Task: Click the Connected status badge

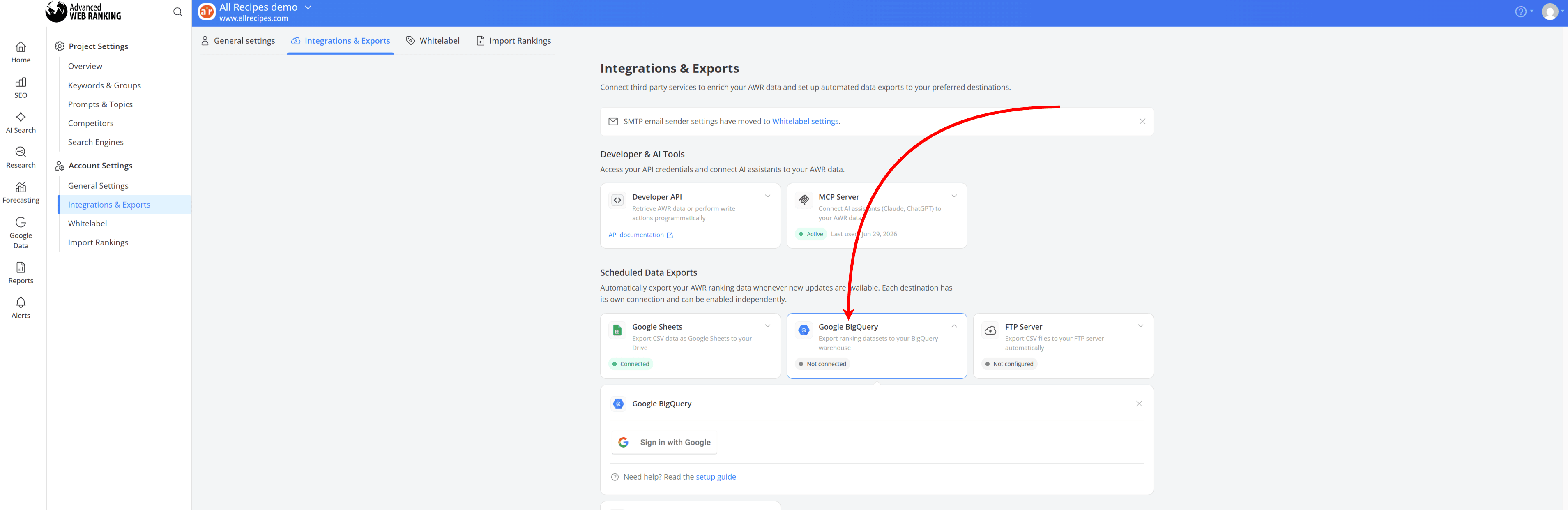Action: point(631,365)
